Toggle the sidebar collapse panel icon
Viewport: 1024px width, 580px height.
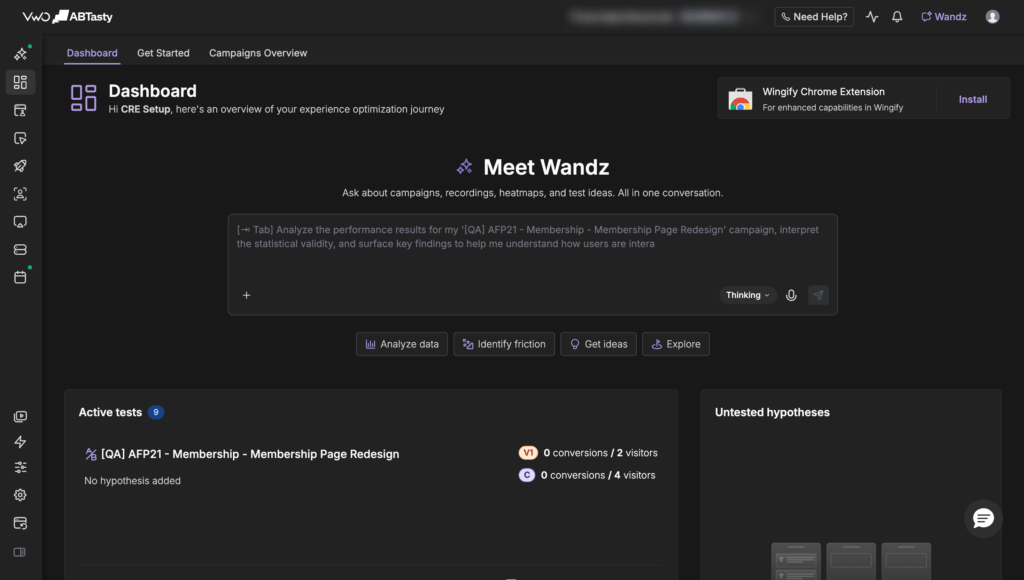(20, 553)
